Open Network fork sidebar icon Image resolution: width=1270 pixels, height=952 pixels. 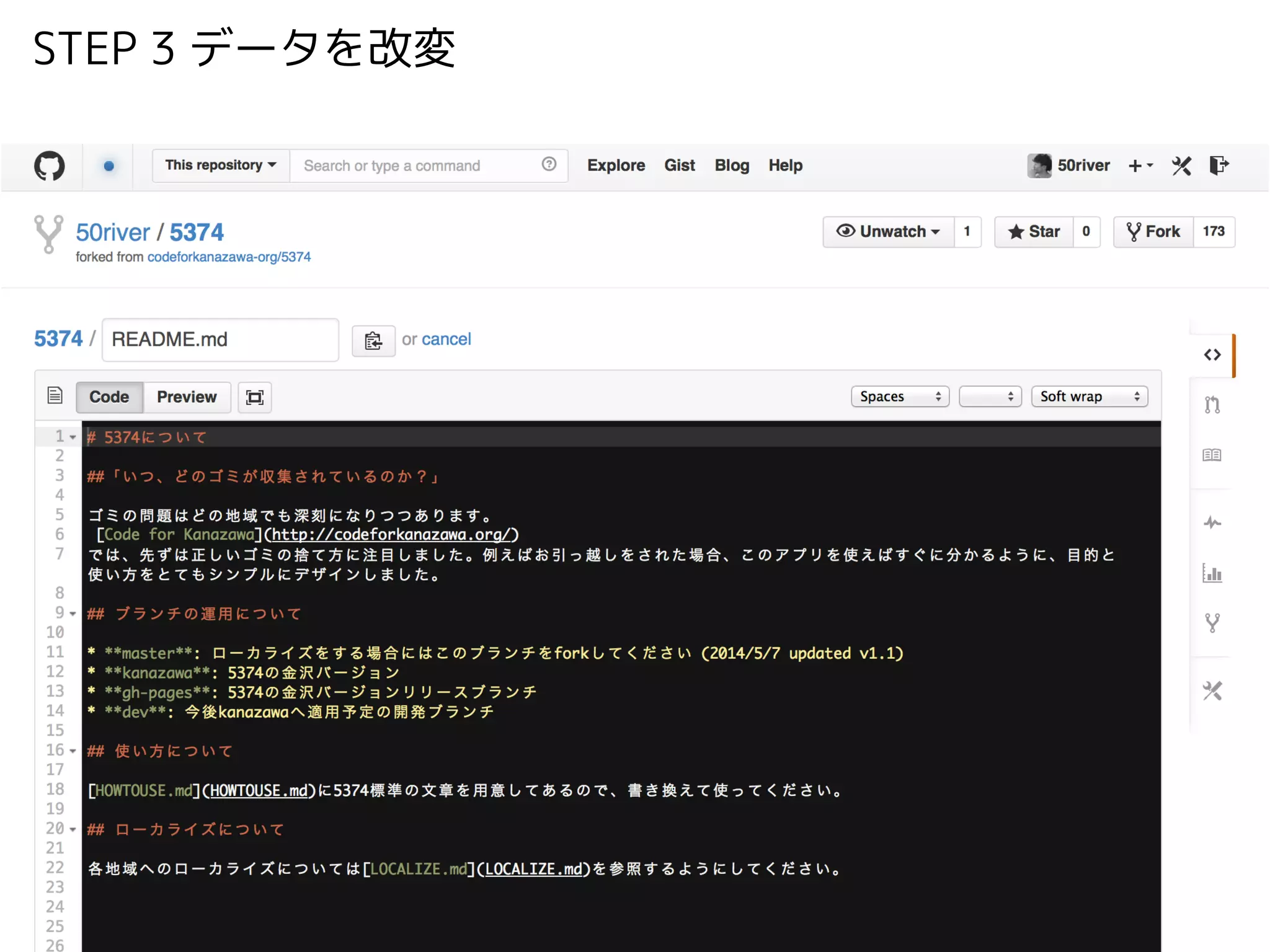click(1212, 622)
